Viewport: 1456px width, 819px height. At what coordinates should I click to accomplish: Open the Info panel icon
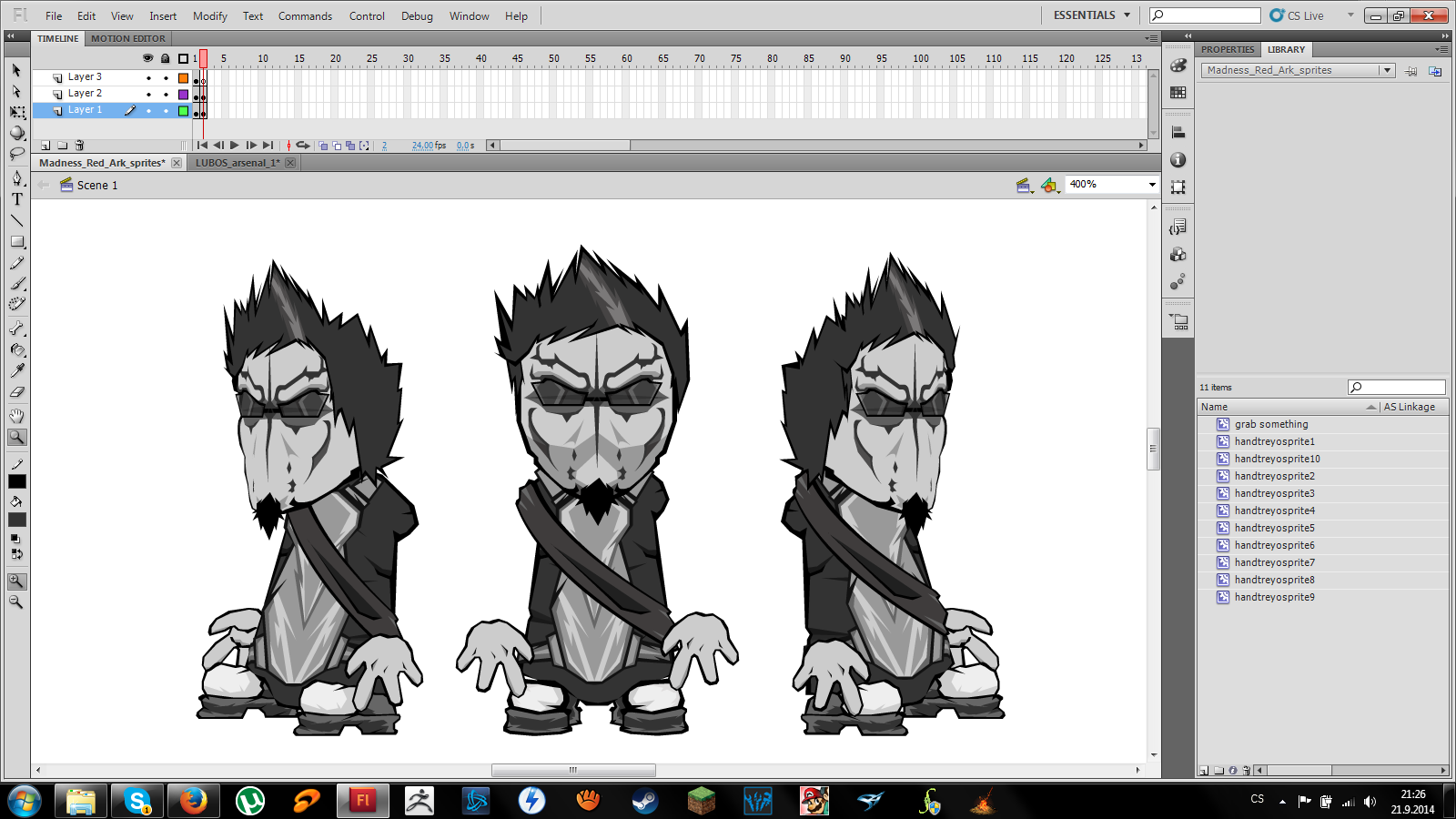[x=1178, y=160]
